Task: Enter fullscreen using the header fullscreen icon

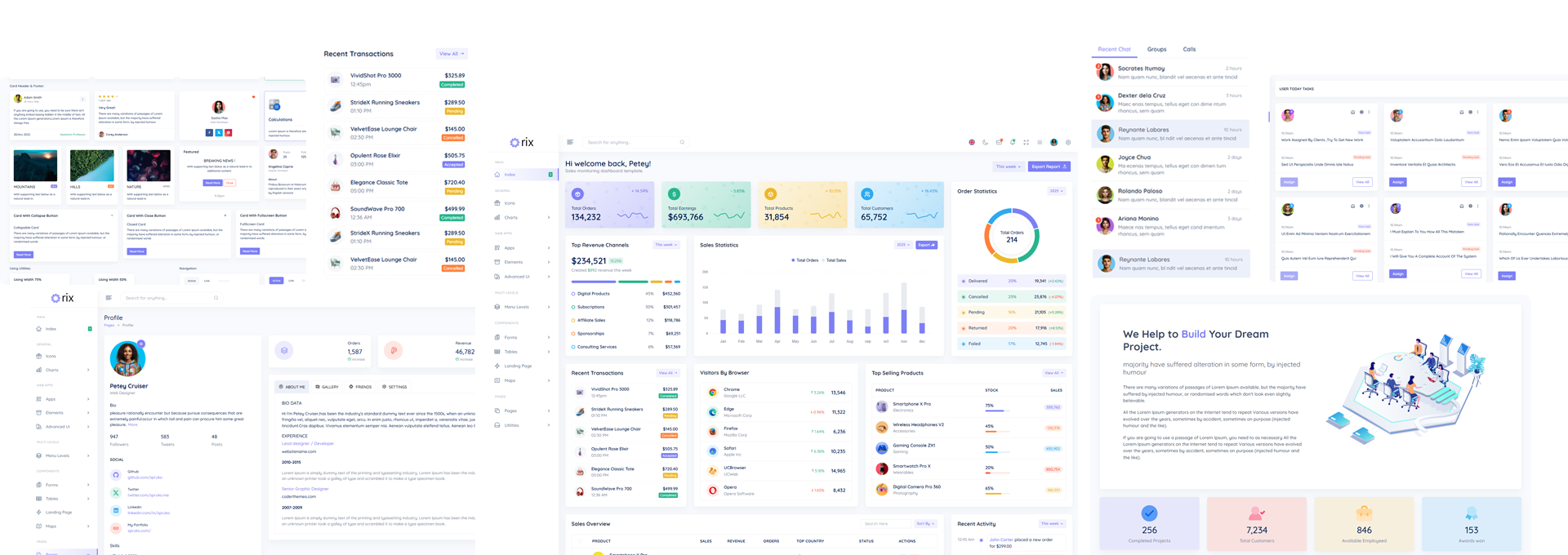Action: coord(1027,142)
